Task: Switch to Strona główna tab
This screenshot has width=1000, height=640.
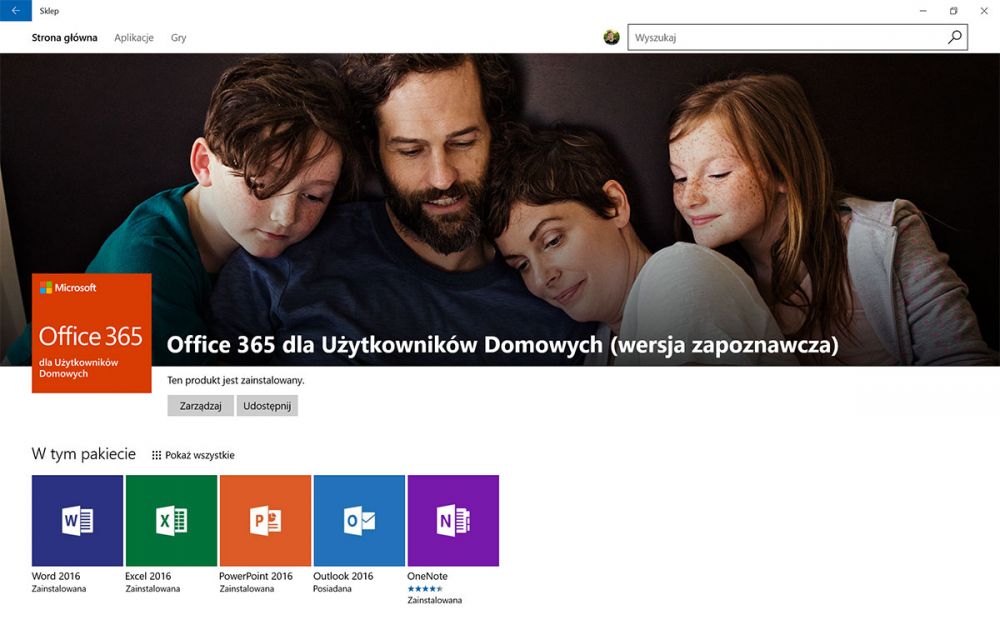Action: coord(64,38)
